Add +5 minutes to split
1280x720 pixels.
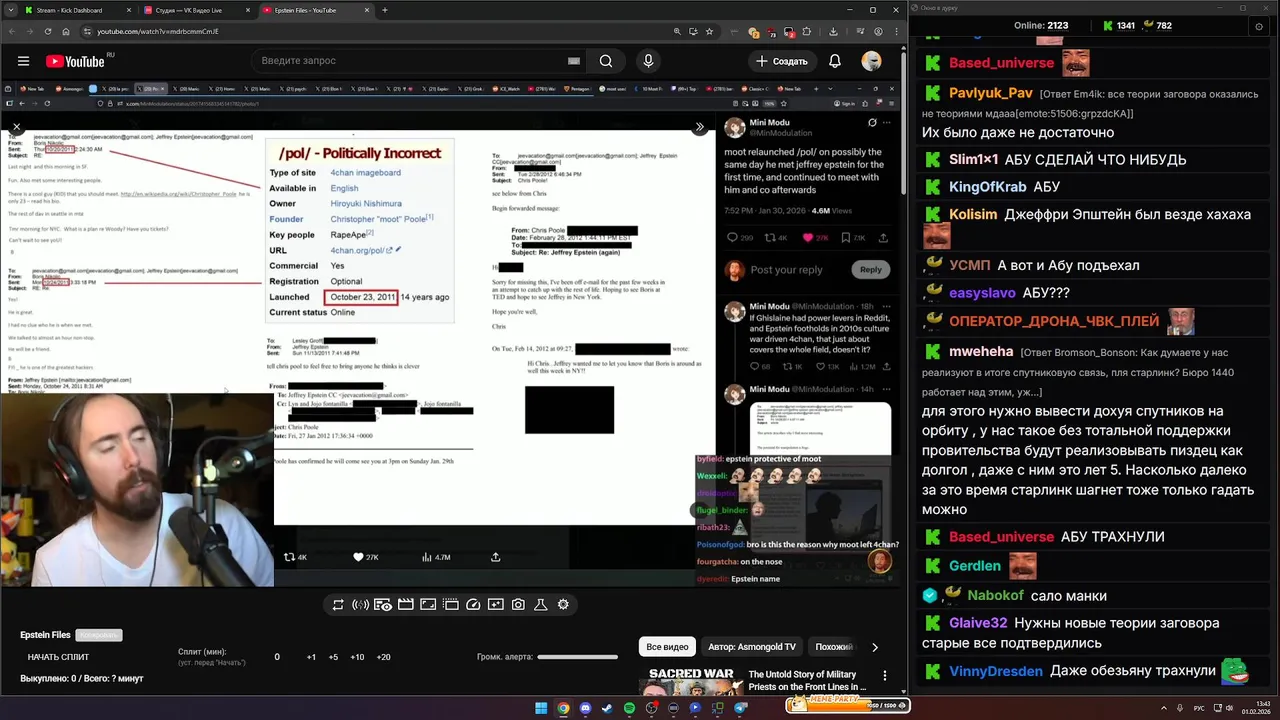click(334, 657)
